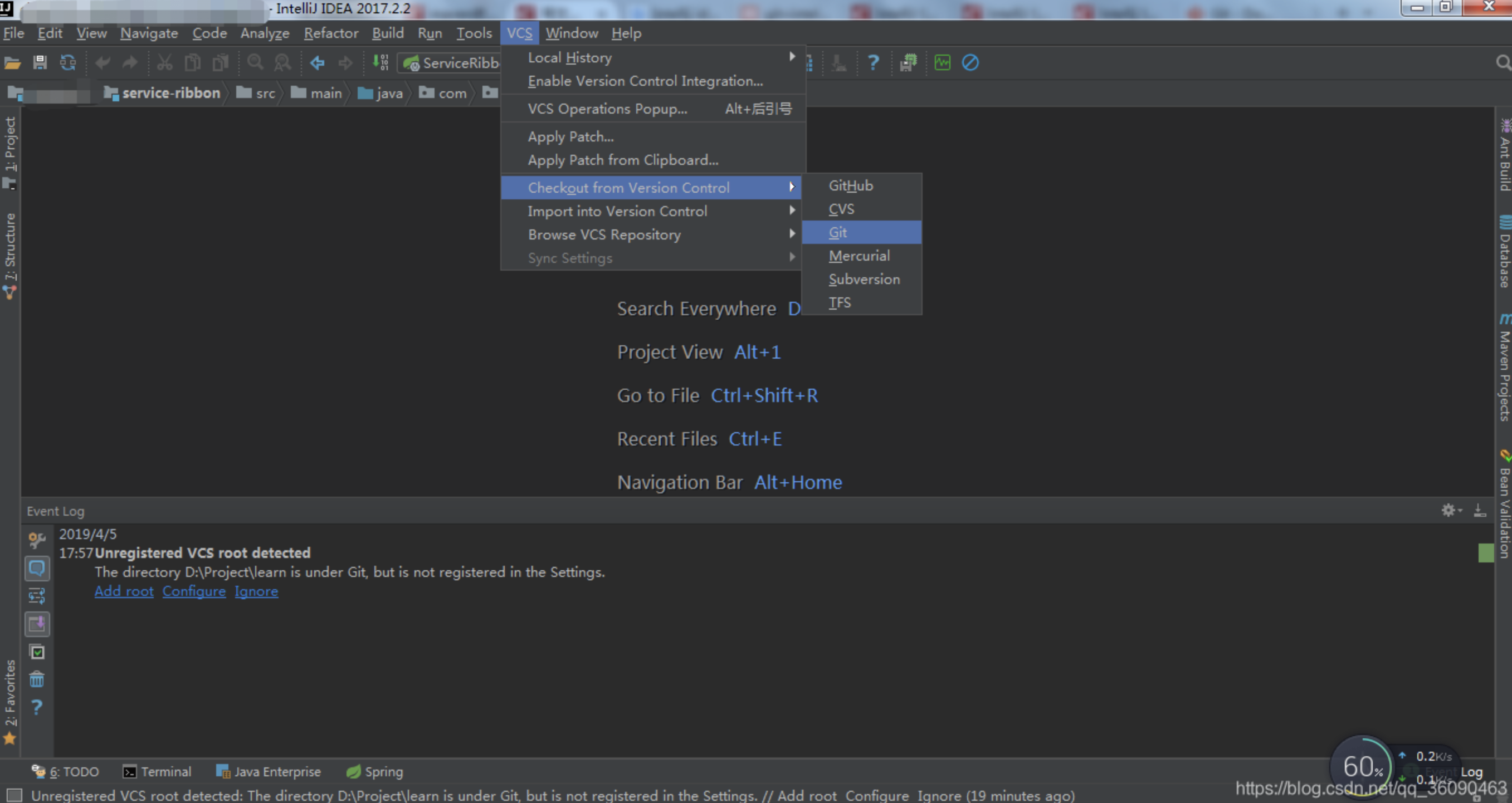
Task: Toggle scroll to end in Event Log
Action: pyautogui.click(x=37, y=624)
